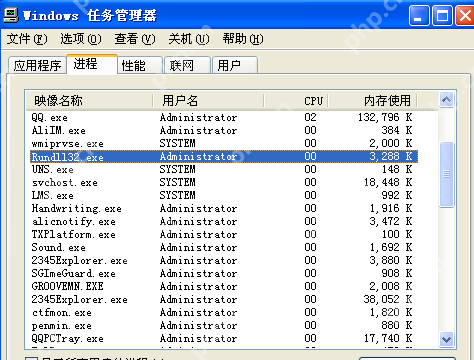
Task: Click the highlighted Rundll32.exe process
Action: coord(224,156)
